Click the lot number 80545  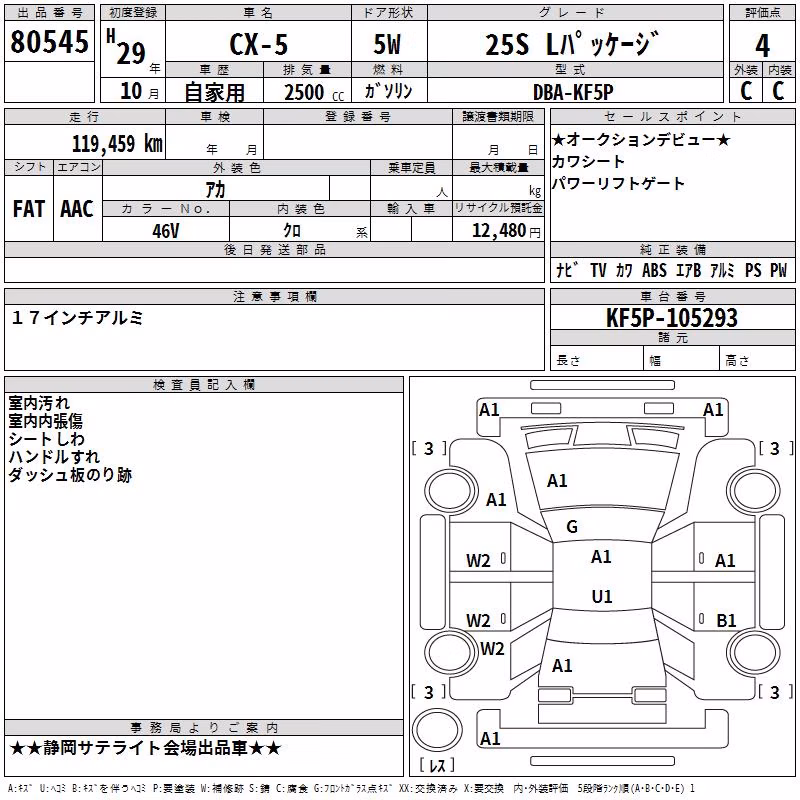pos(49,42)
